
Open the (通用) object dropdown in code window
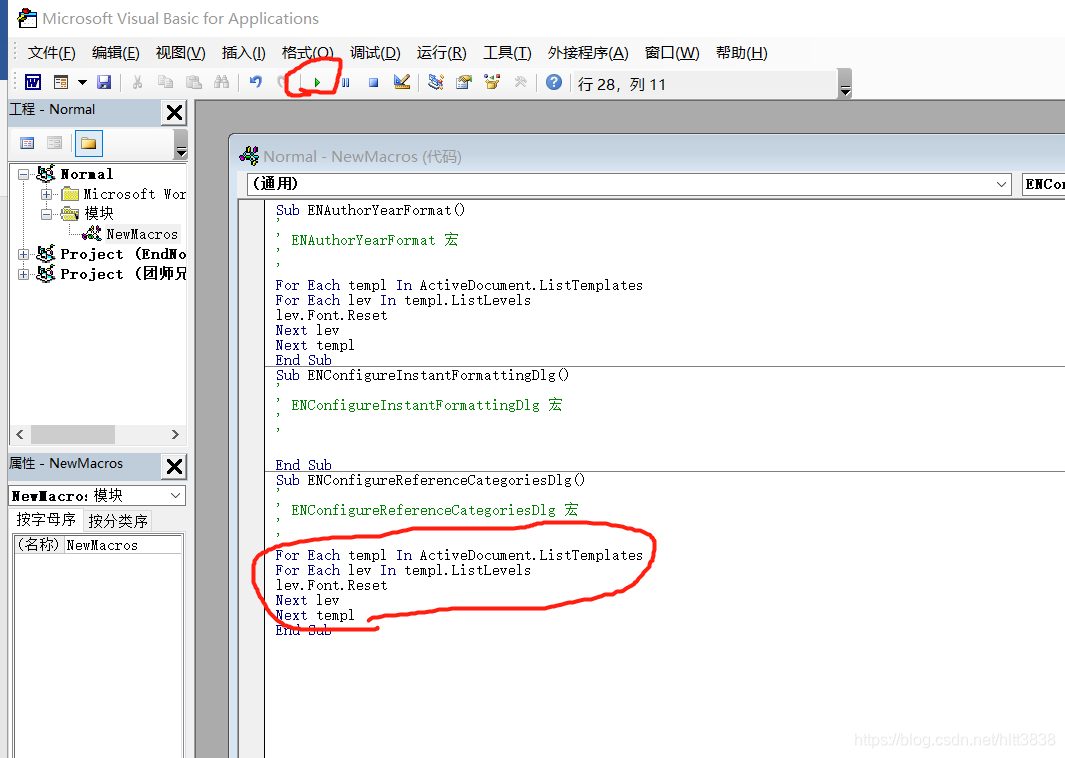(1001, 184)
